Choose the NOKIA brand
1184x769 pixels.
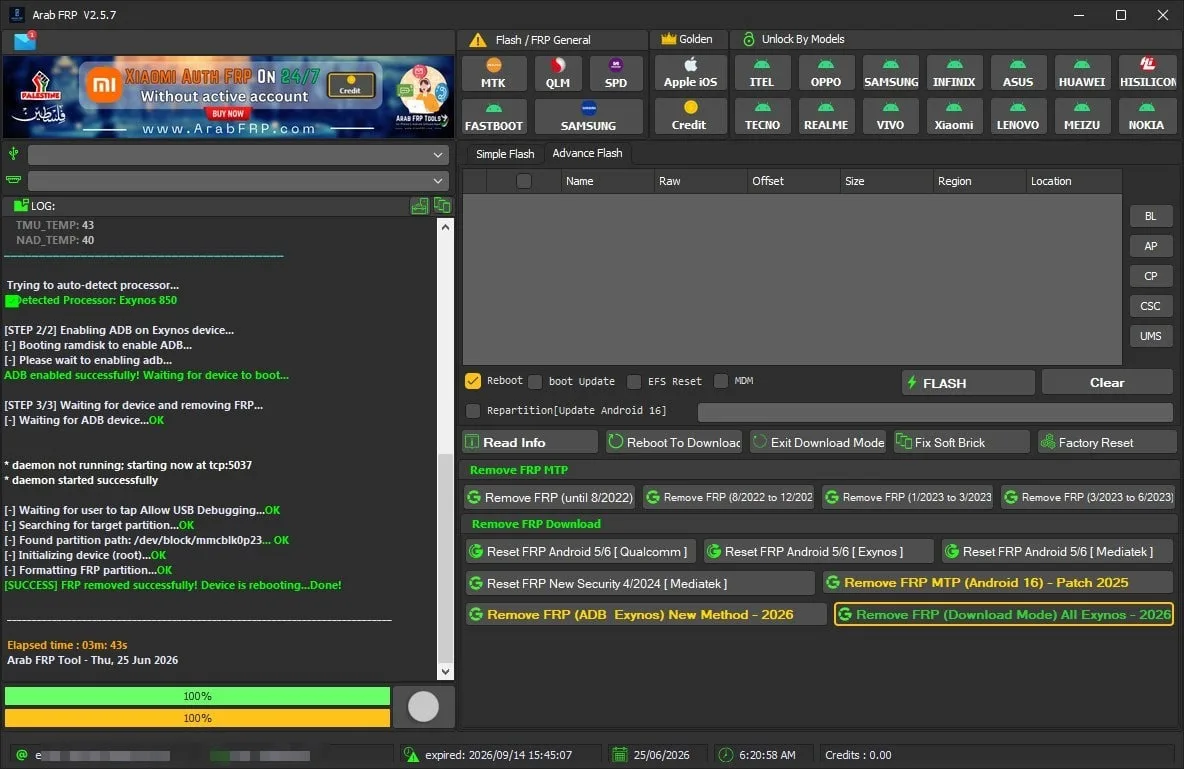click(x=1146, y=116)
